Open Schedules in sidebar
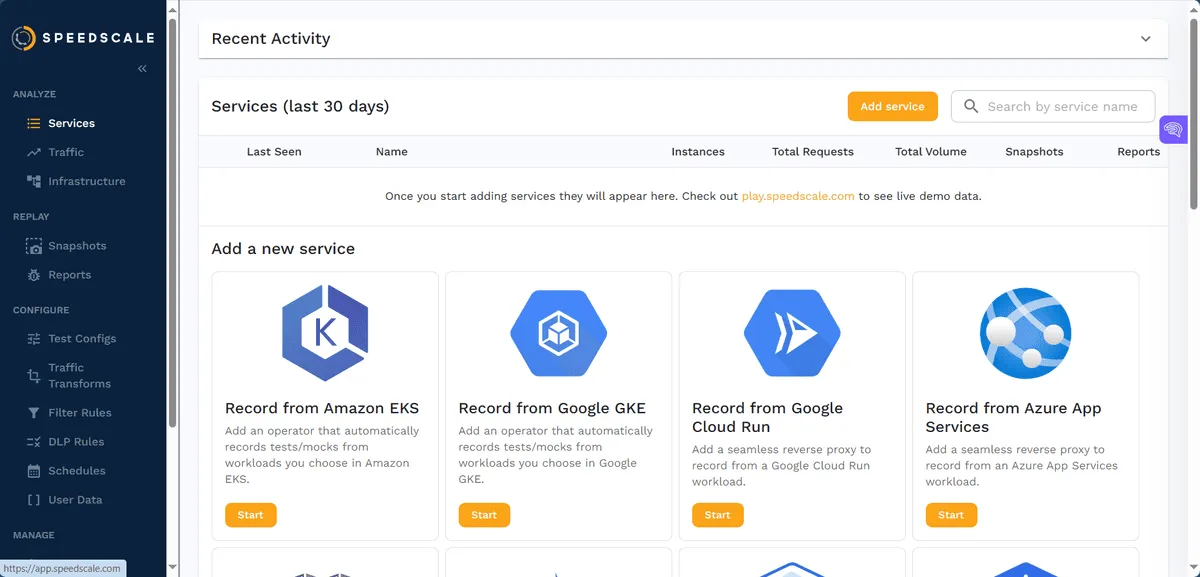 tap(75, 470)
